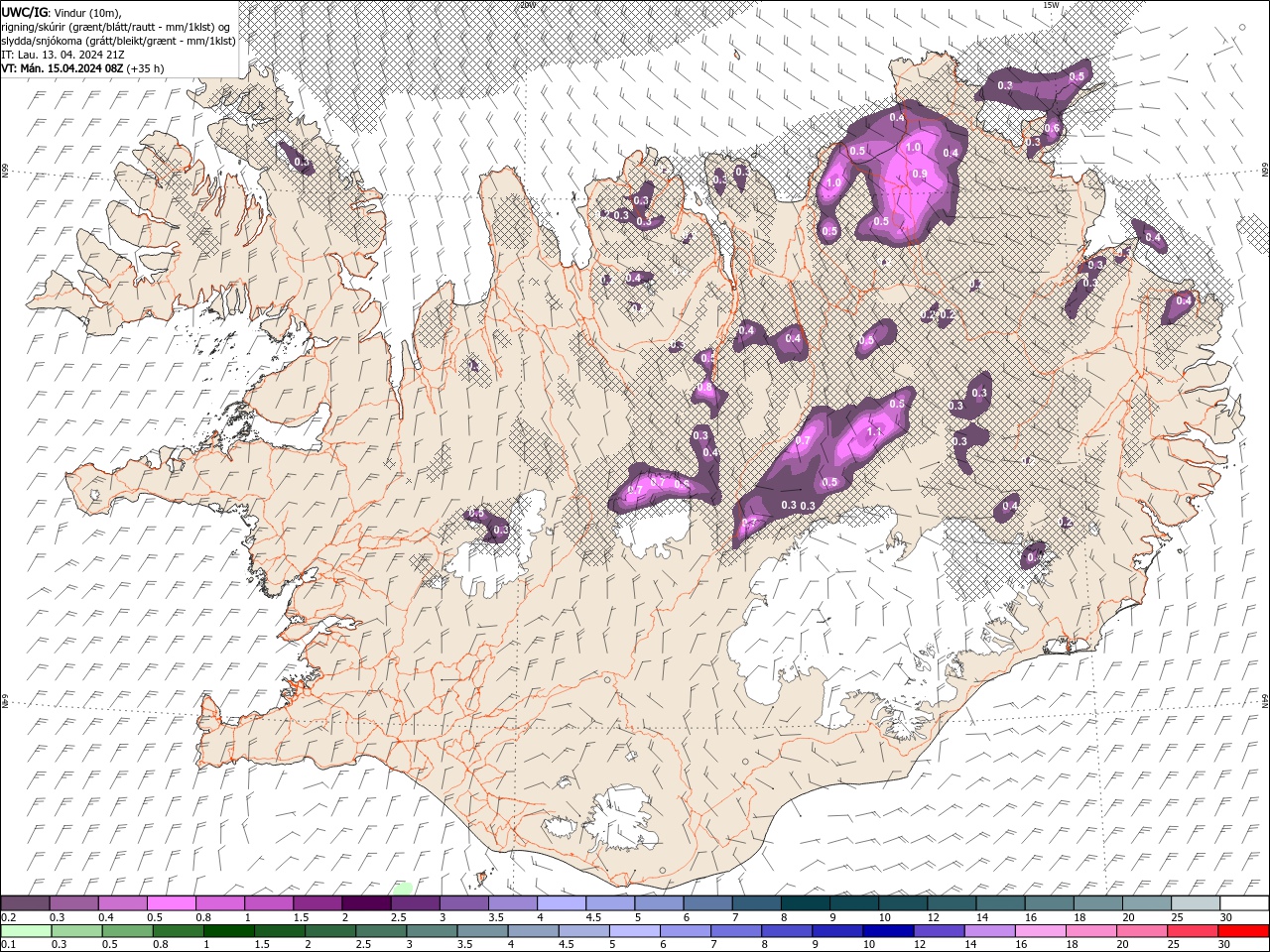Click the 1.1 snowfall value on the map
This screenshot has height=952, width=1270.
coord(875,432)
